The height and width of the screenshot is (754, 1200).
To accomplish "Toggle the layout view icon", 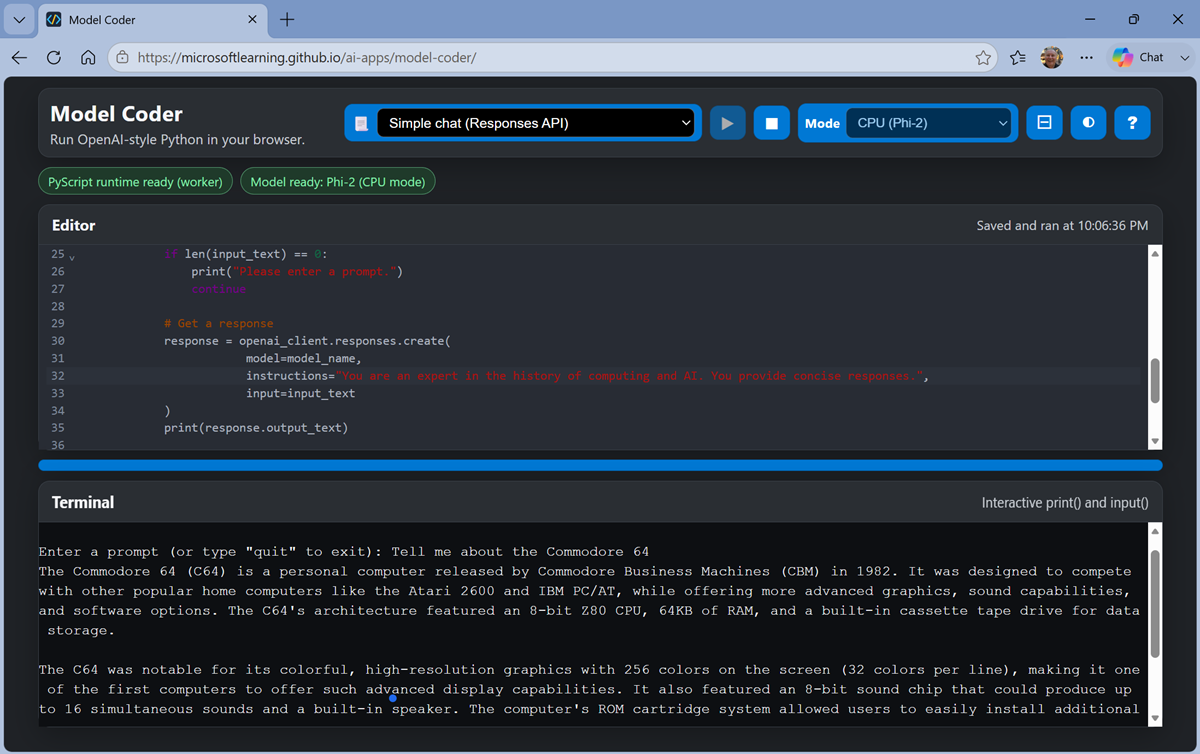I will coord(1044,122).
